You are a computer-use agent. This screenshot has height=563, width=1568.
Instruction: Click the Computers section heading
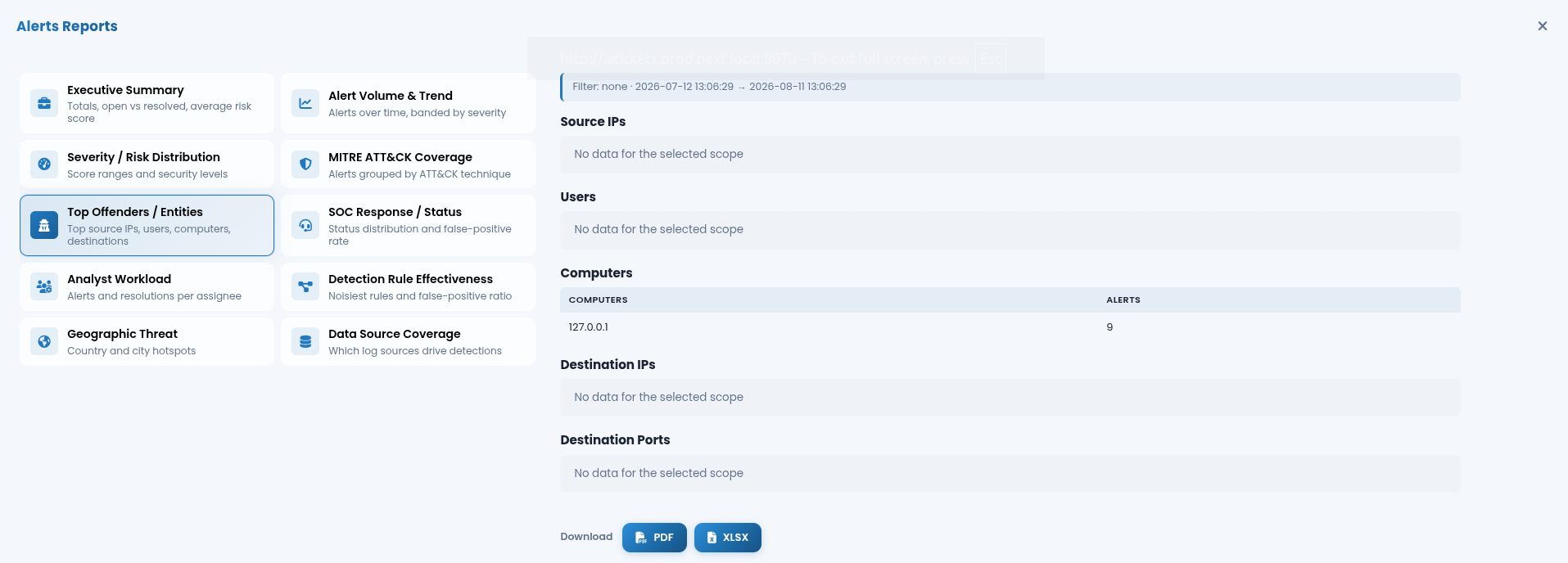pyautogui.click(x=596, y=273)
